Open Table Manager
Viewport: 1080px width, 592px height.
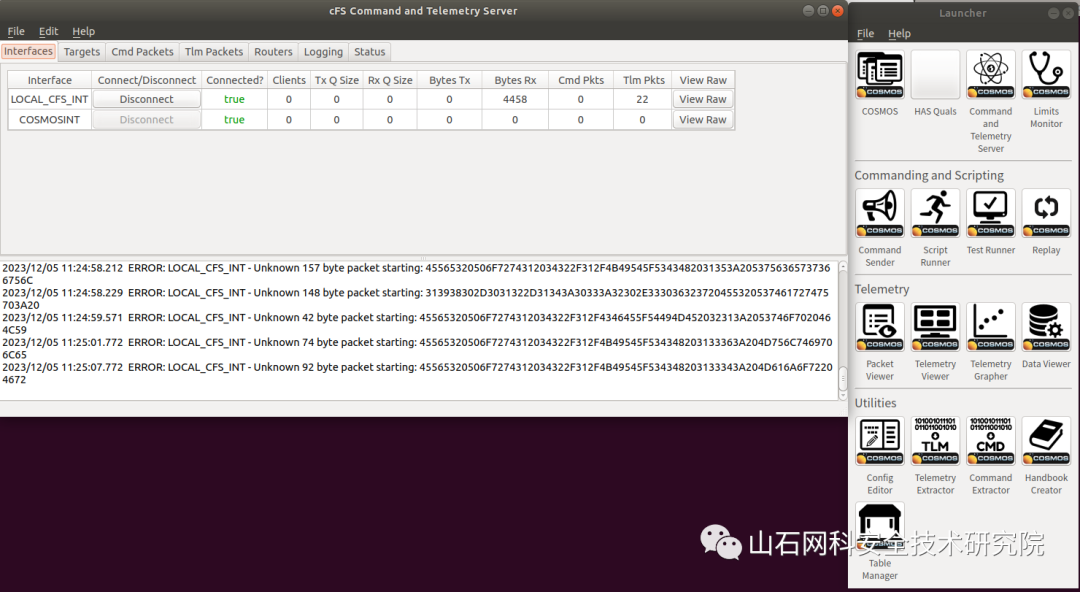pyautogui.click(x=880, y=527)
